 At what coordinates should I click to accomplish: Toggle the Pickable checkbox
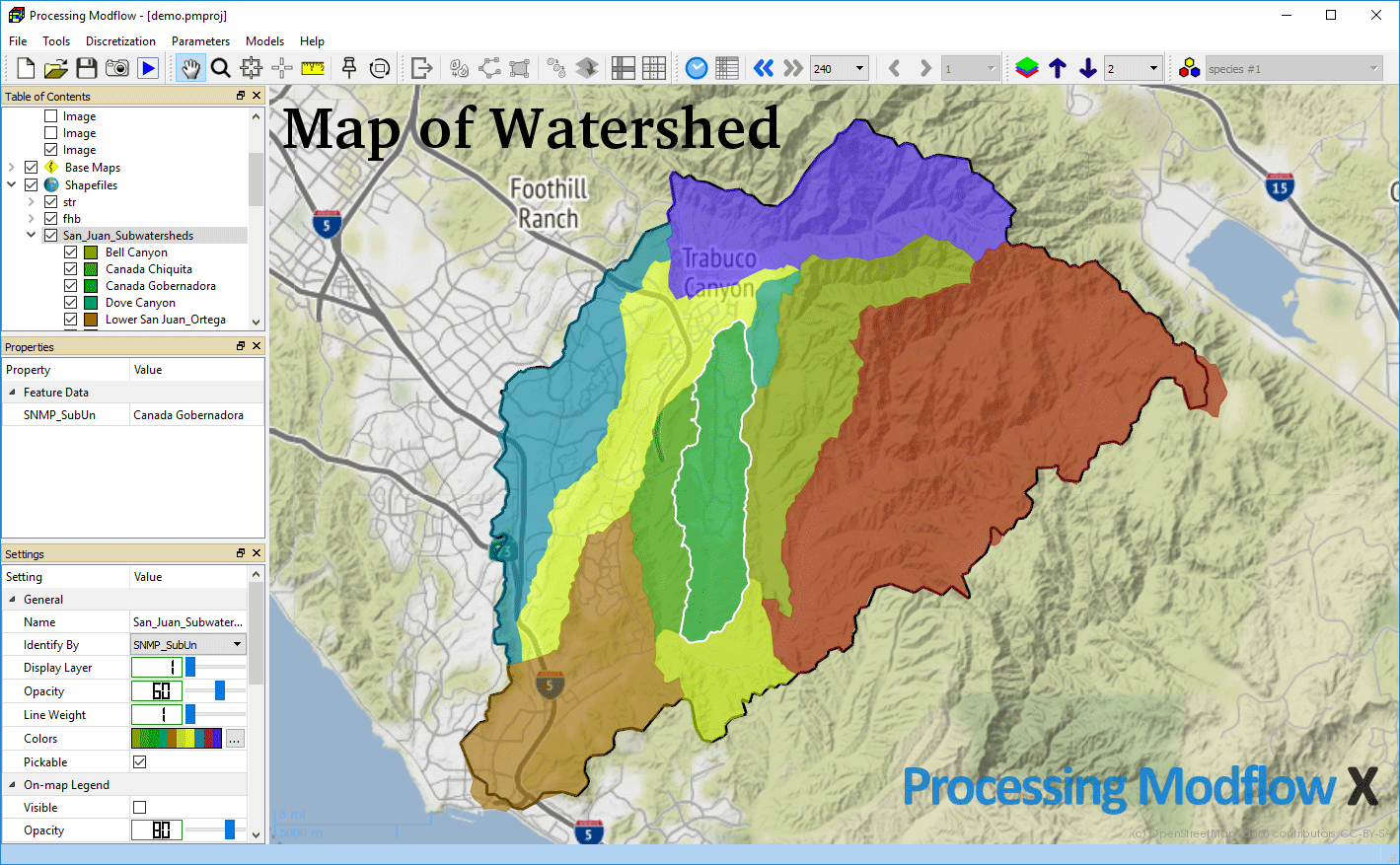(x=140, y=762)
